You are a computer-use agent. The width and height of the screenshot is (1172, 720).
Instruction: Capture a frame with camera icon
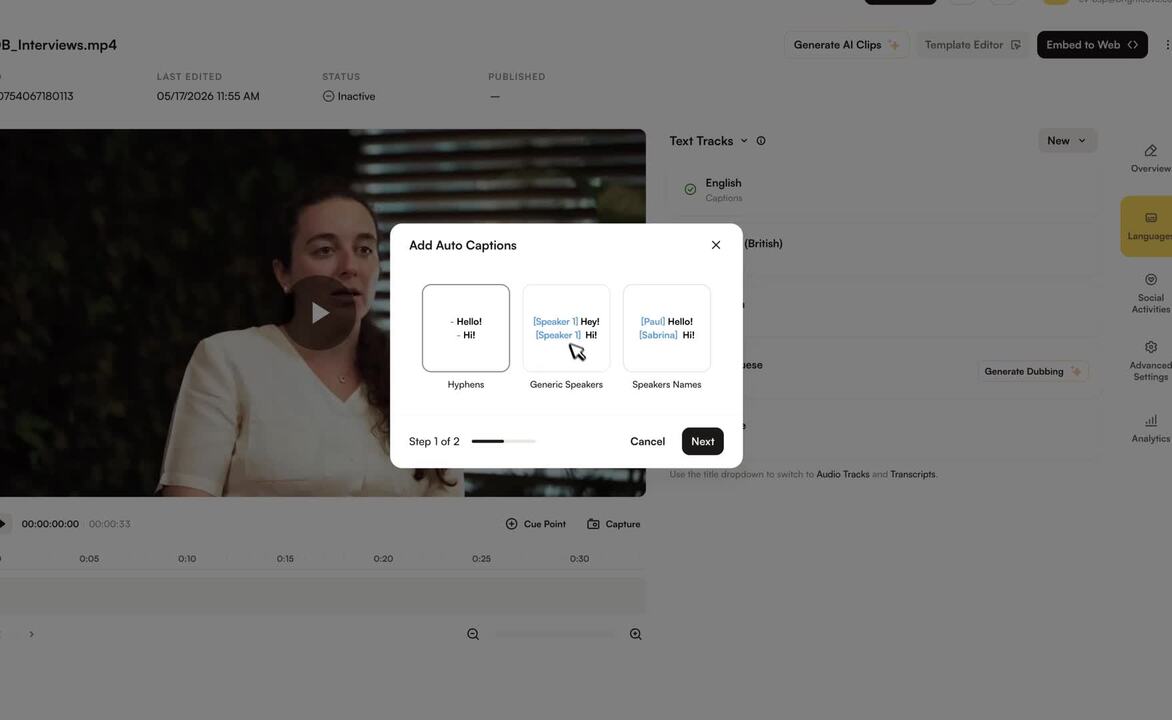(x=614, y=524)
